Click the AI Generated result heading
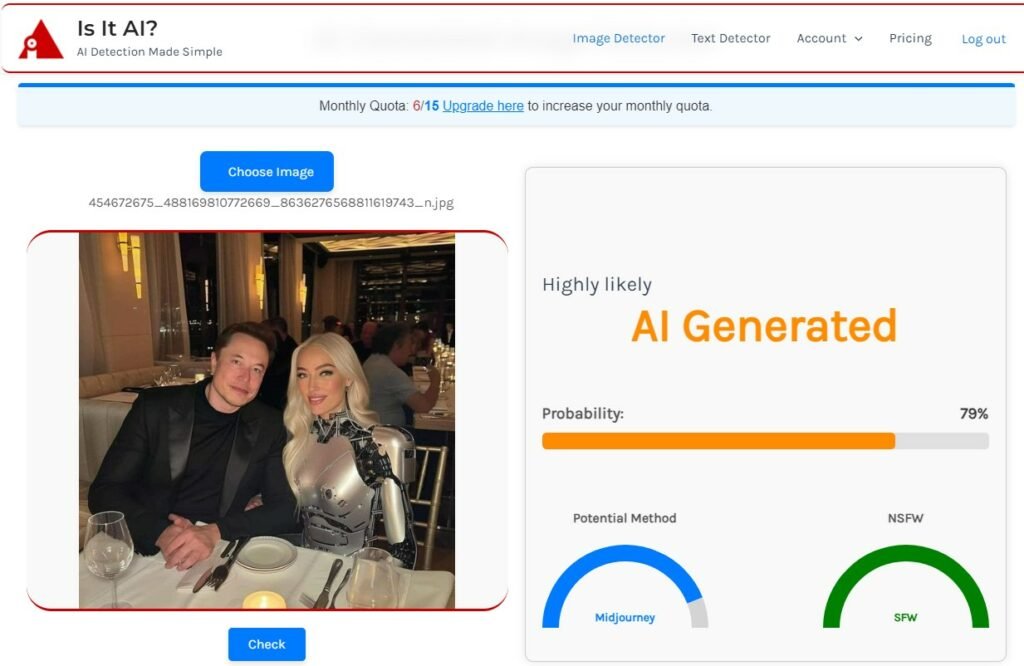 (x=763, y=326)
